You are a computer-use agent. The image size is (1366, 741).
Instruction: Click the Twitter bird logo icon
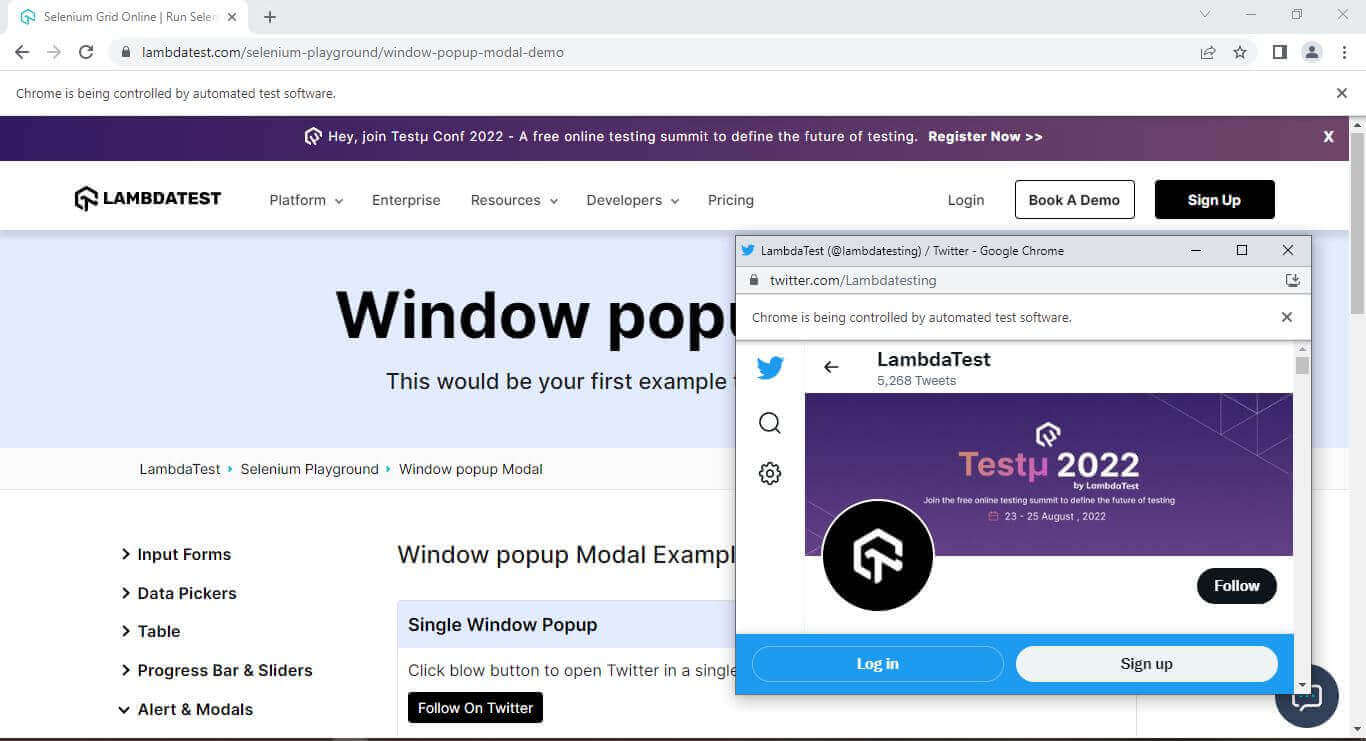770,367
